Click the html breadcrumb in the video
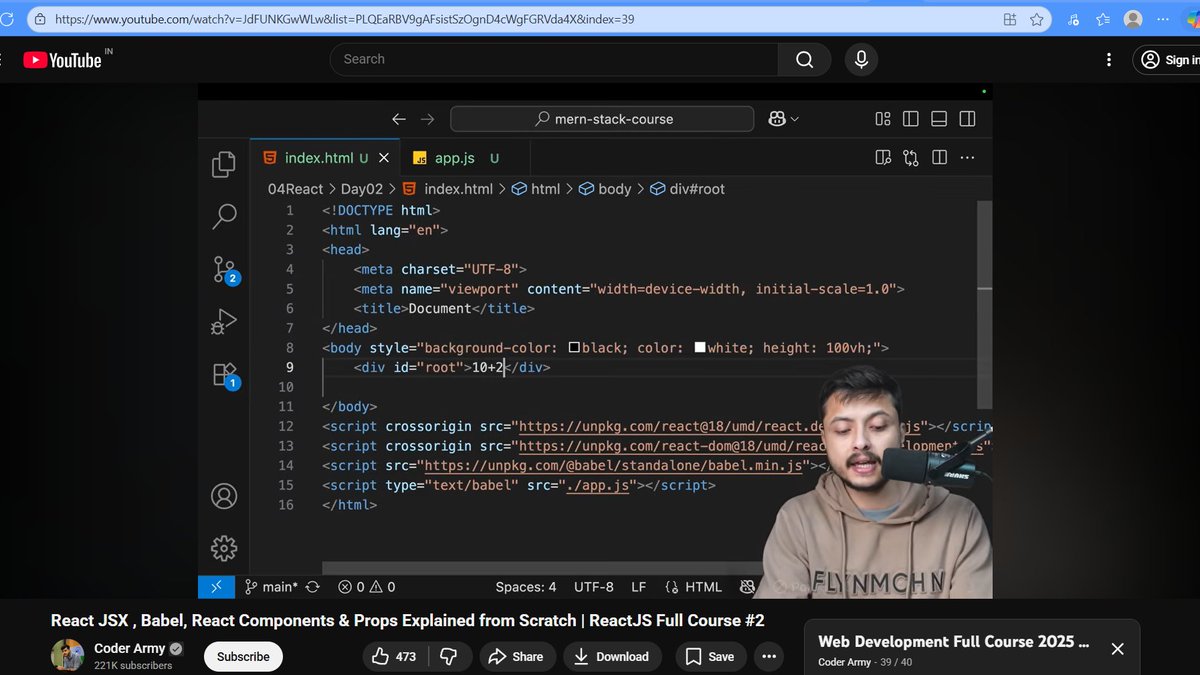Image resolution: width=1200 pixels, height=675 pixels. [x=536, y=189]
